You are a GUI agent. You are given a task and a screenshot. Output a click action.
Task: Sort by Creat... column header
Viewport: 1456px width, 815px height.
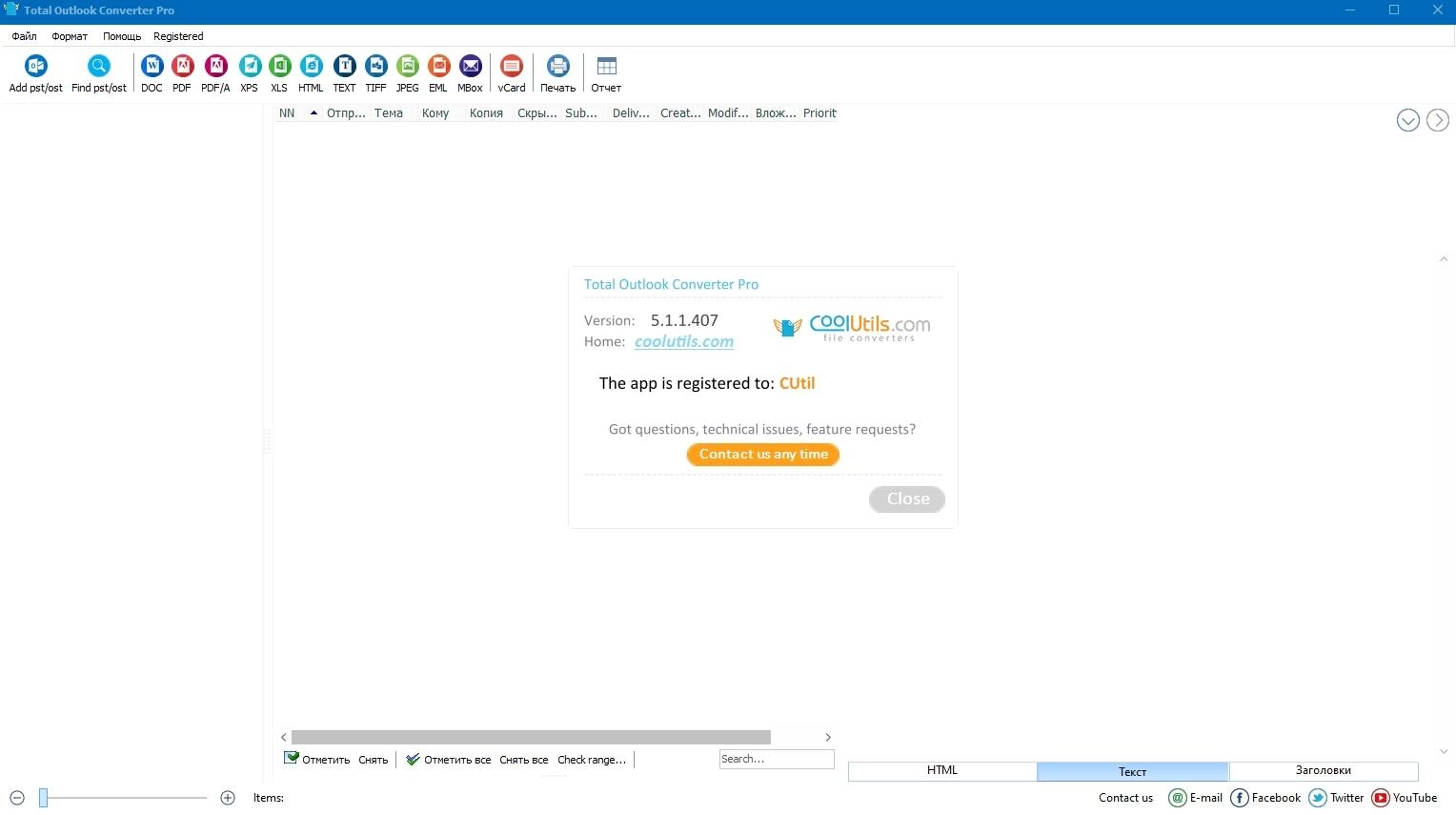click(x=680, y=112)
